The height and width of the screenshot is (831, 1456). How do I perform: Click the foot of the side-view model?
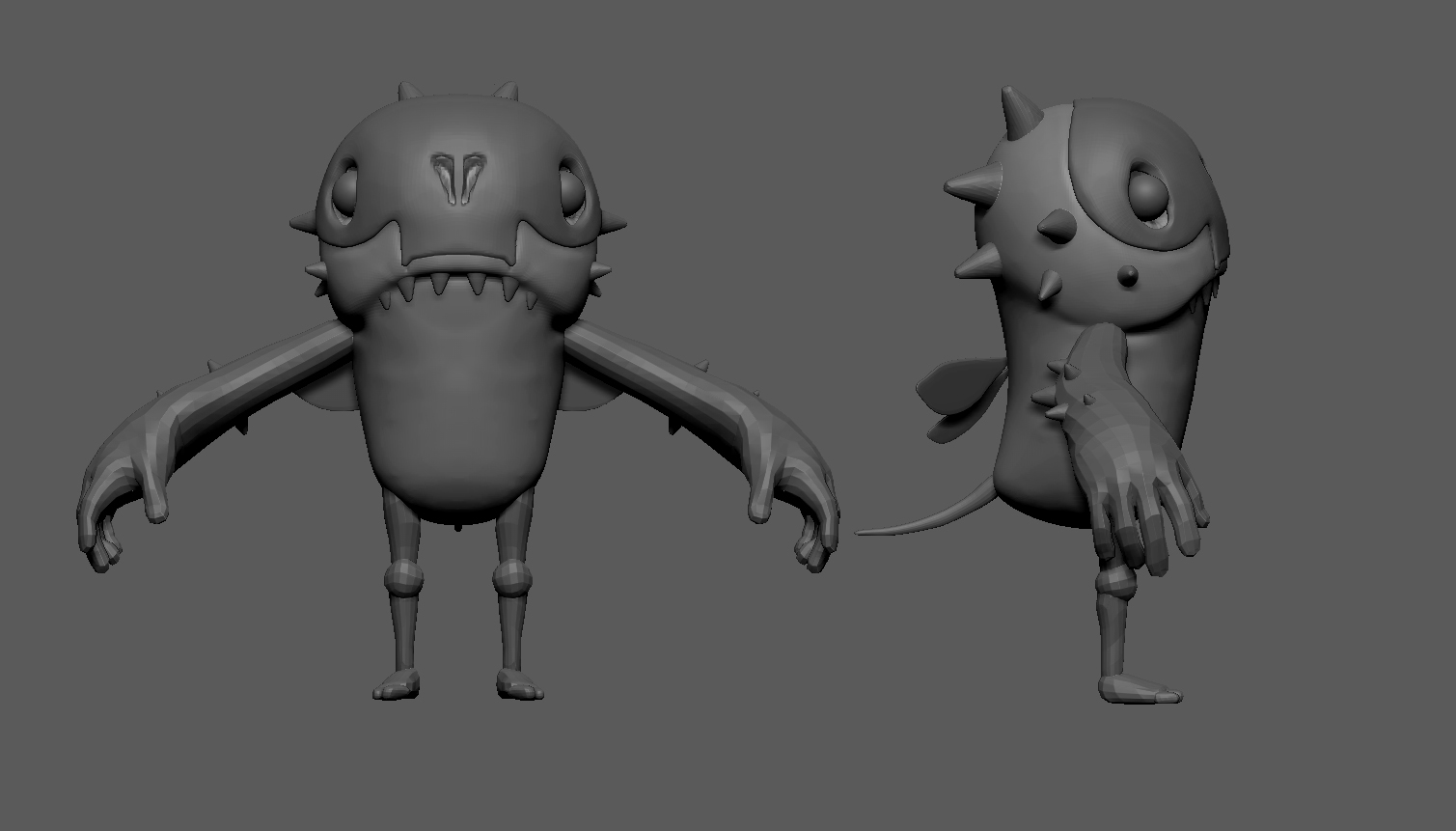click(x=1139, y=689)
